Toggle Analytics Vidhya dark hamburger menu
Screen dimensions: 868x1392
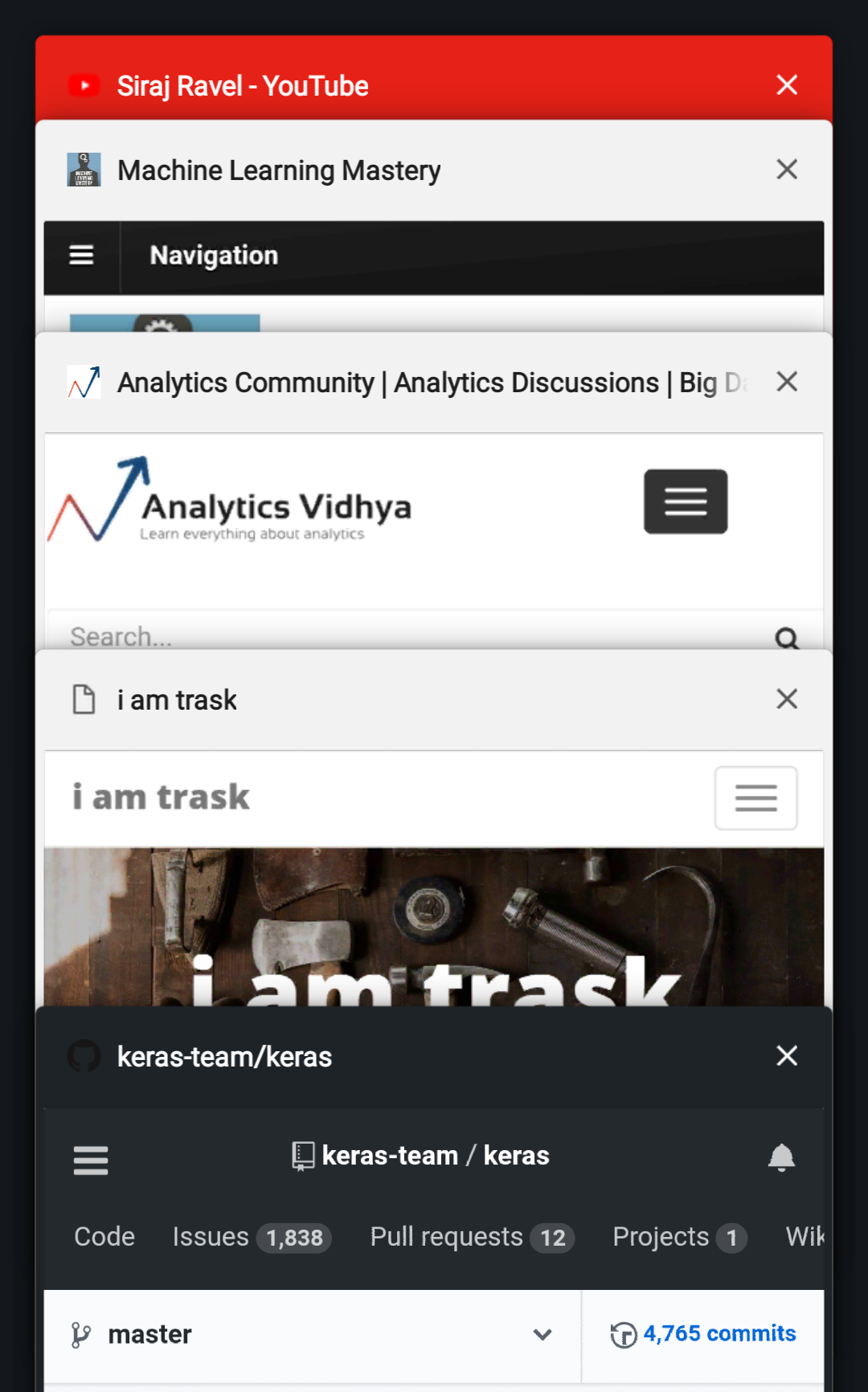pos(686,502)
